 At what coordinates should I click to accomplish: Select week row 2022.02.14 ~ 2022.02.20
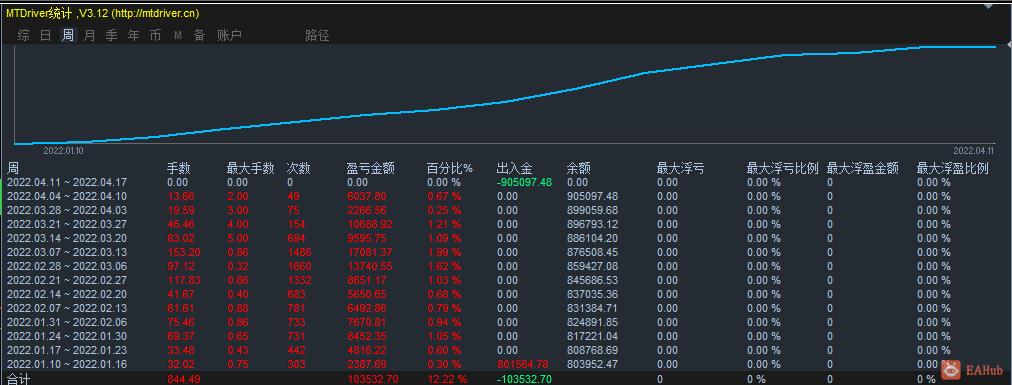click(506, 293)
